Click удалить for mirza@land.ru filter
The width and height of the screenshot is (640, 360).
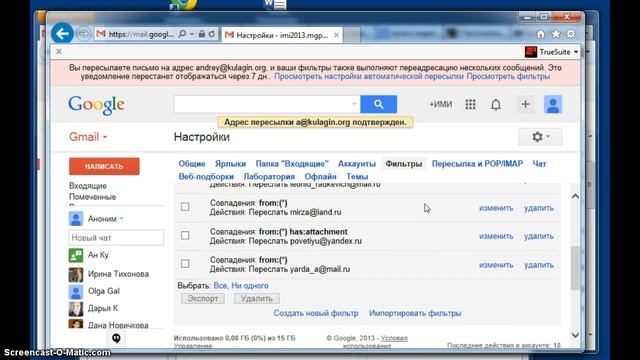coord(539,208)
